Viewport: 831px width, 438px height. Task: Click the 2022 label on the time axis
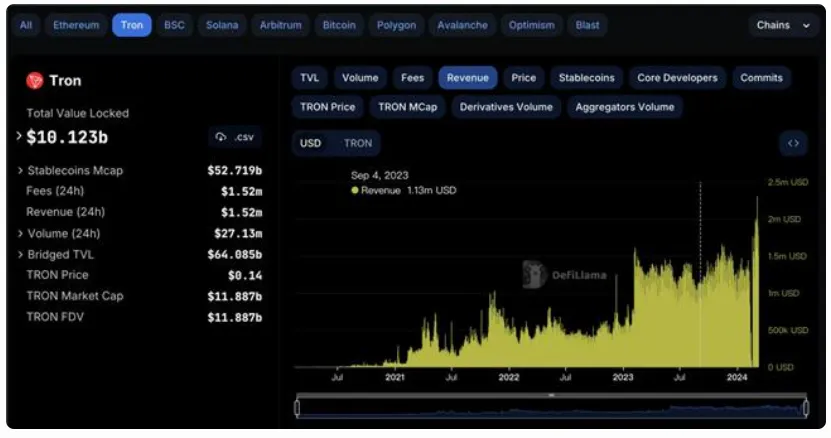pyautogui.click(x=509, y=378)
